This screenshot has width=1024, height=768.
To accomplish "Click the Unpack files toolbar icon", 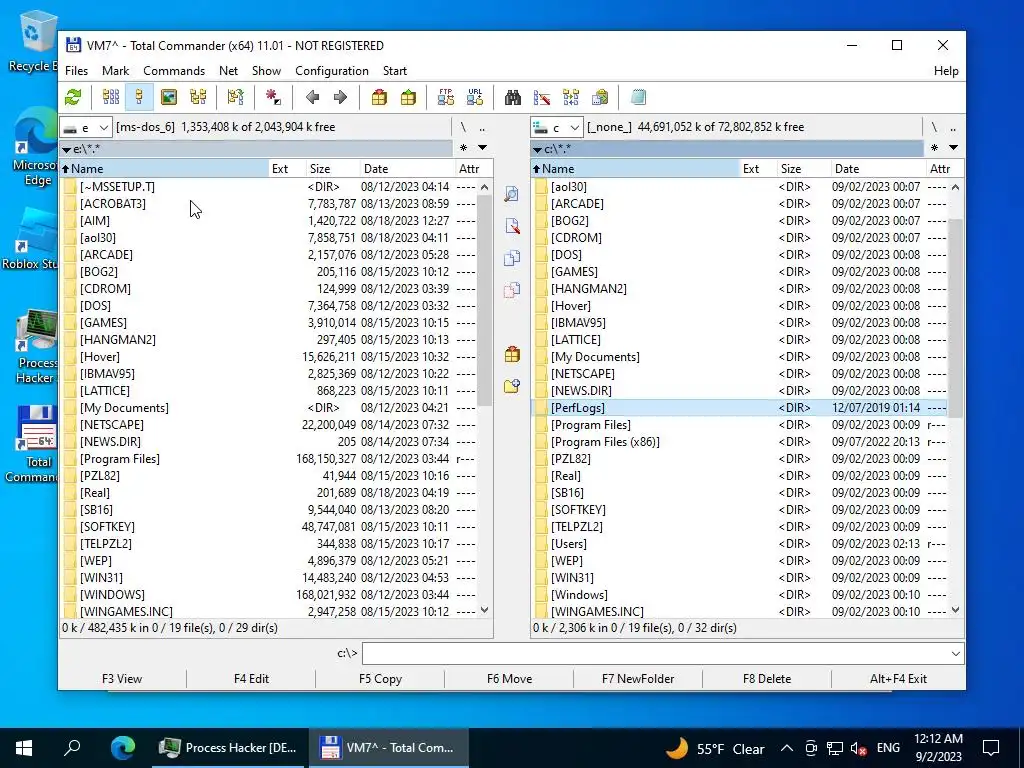I will 408,97.
